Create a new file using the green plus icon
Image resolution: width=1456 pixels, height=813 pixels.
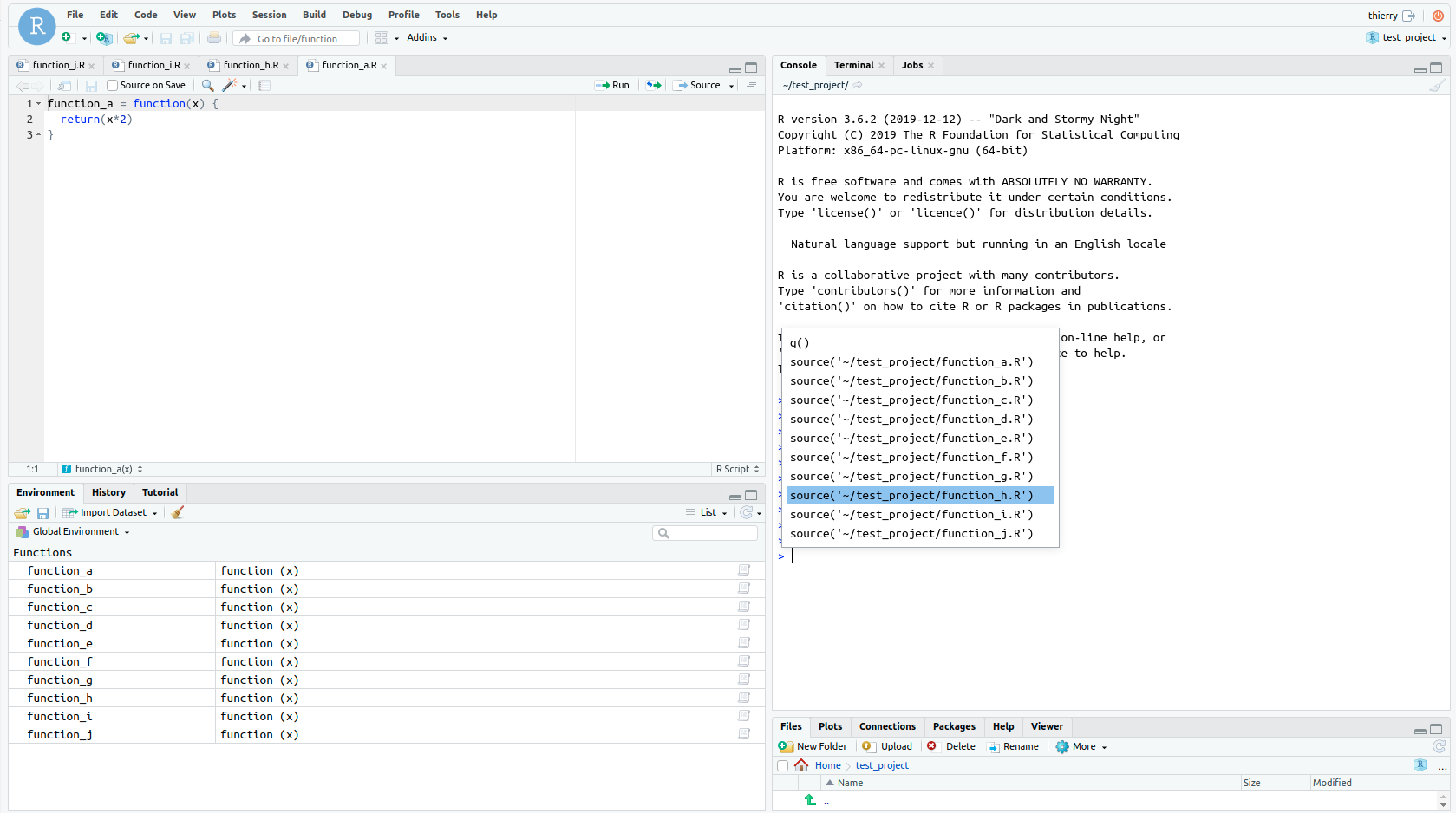66,37
